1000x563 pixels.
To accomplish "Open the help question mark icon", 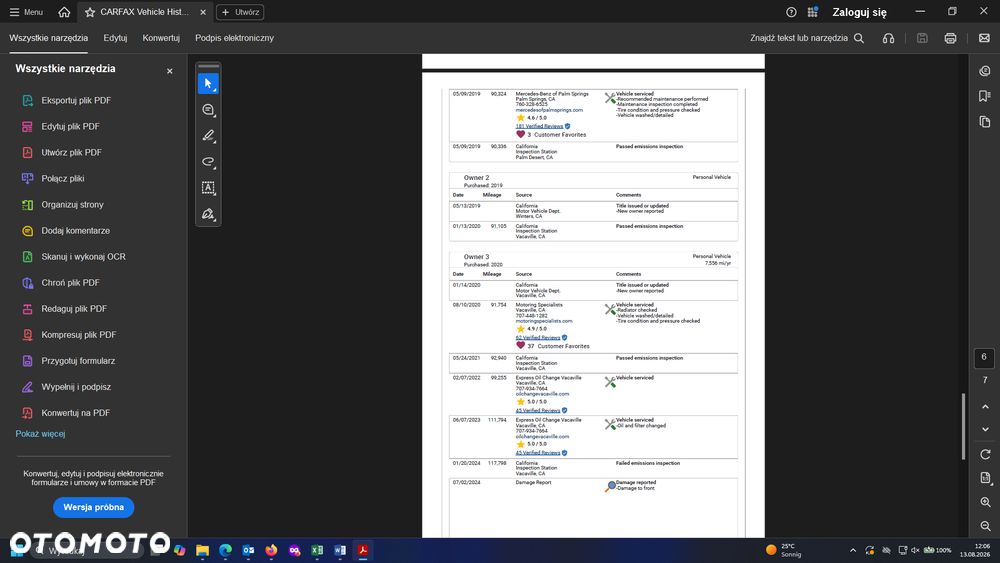I will tap(791, 12).
